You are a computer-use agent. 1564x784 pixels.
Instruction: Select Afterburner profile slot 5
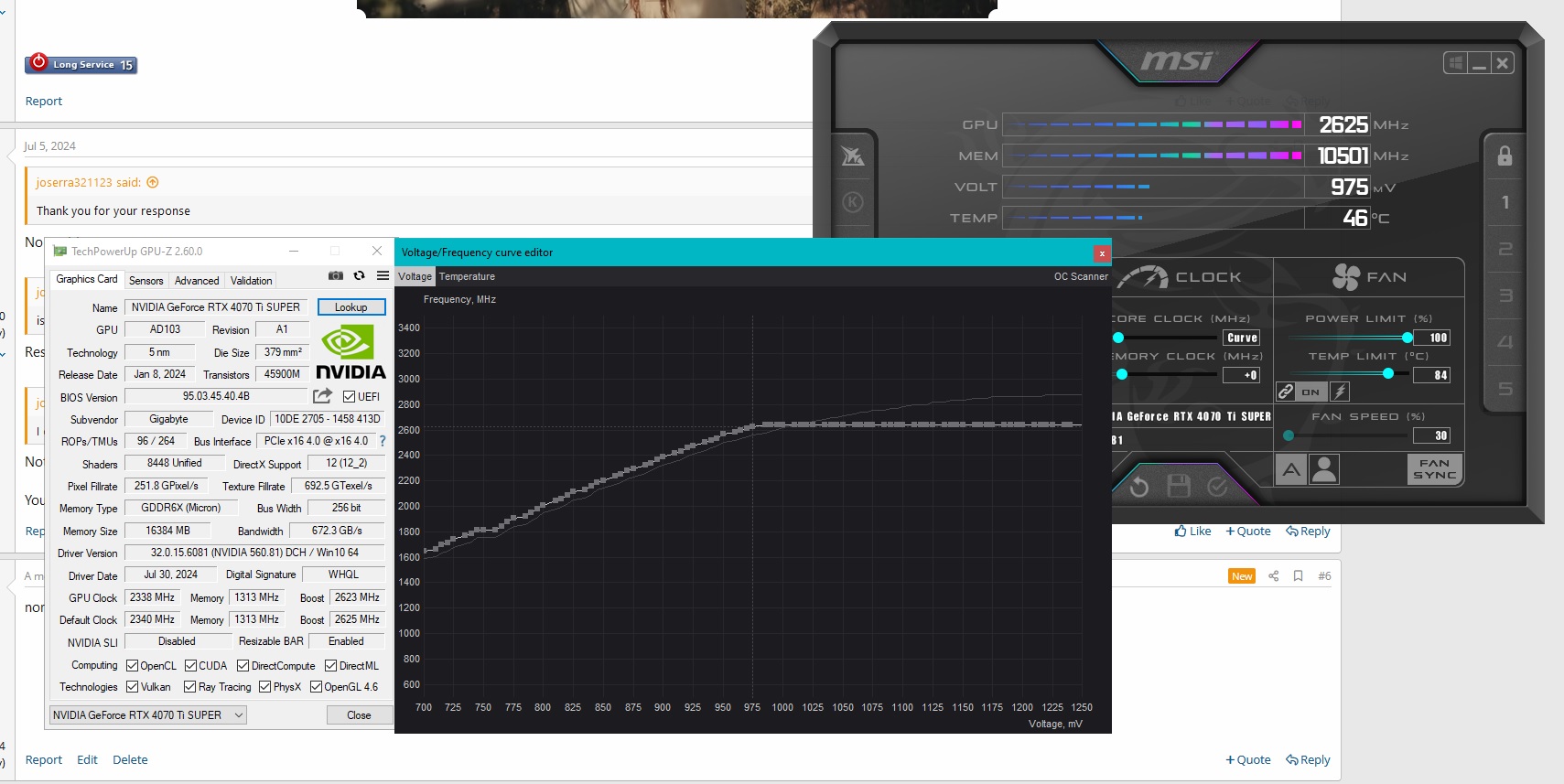(x=1505, y=389)
